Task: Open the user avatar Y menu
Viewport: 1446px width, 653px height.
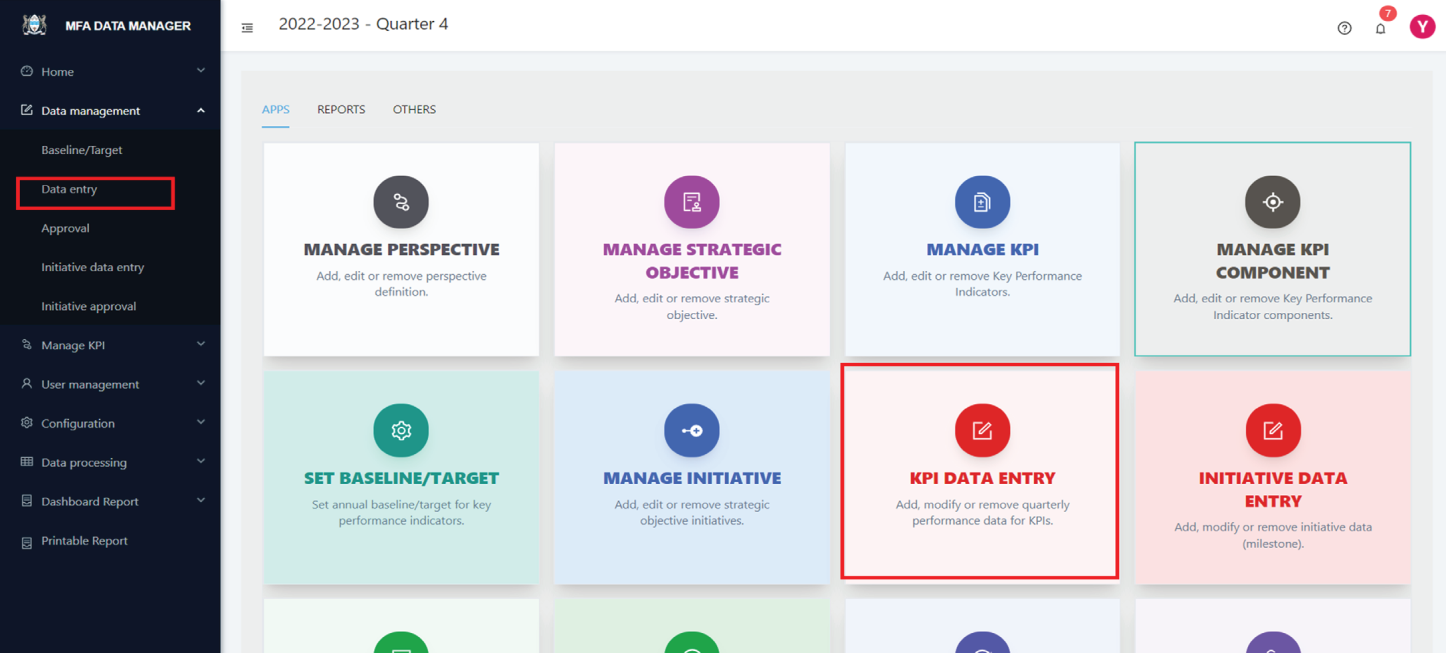Action: (1422, 27)
